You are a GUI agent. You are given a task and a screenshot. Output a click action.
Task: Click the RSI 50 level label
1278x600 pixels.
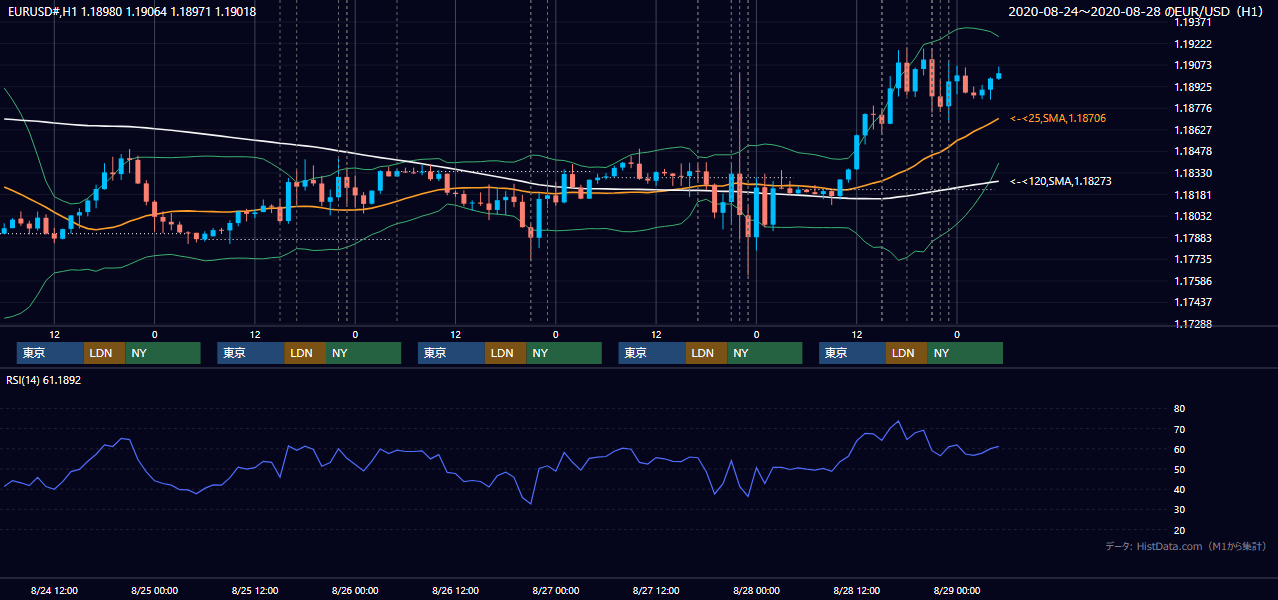click(x=1179, y=470)
